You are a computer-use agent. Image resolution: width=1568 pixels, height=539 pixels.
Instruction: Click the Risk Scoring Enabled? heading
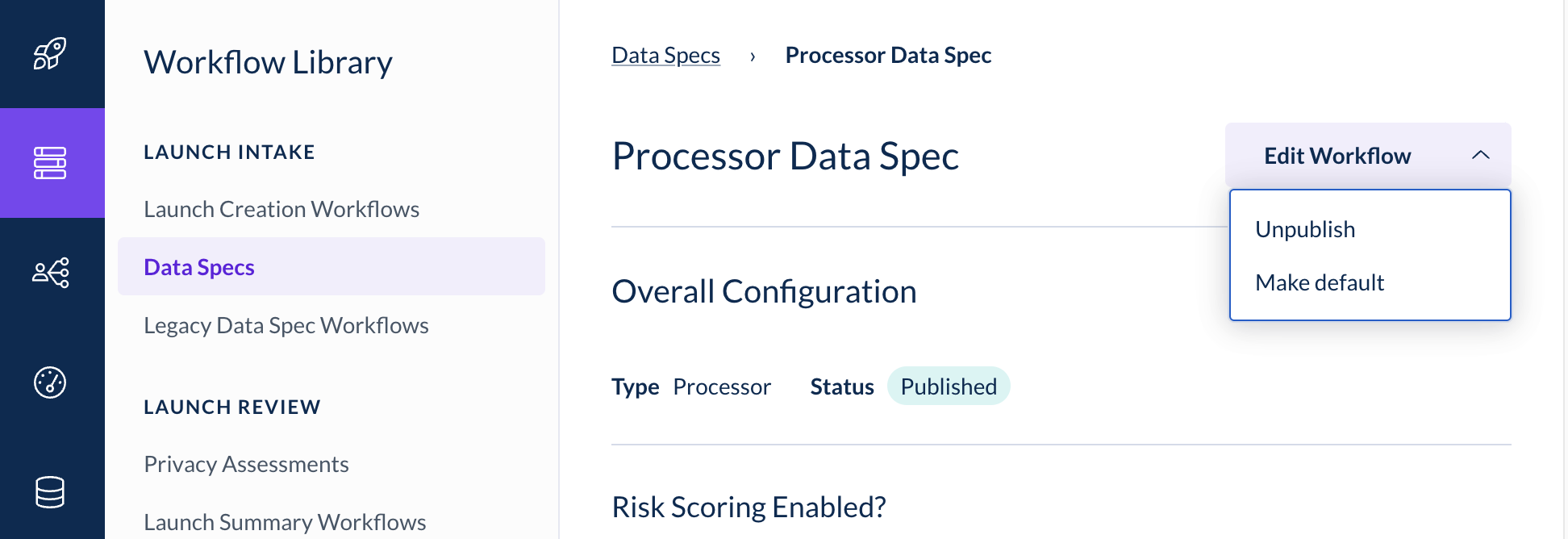[749, 508]
